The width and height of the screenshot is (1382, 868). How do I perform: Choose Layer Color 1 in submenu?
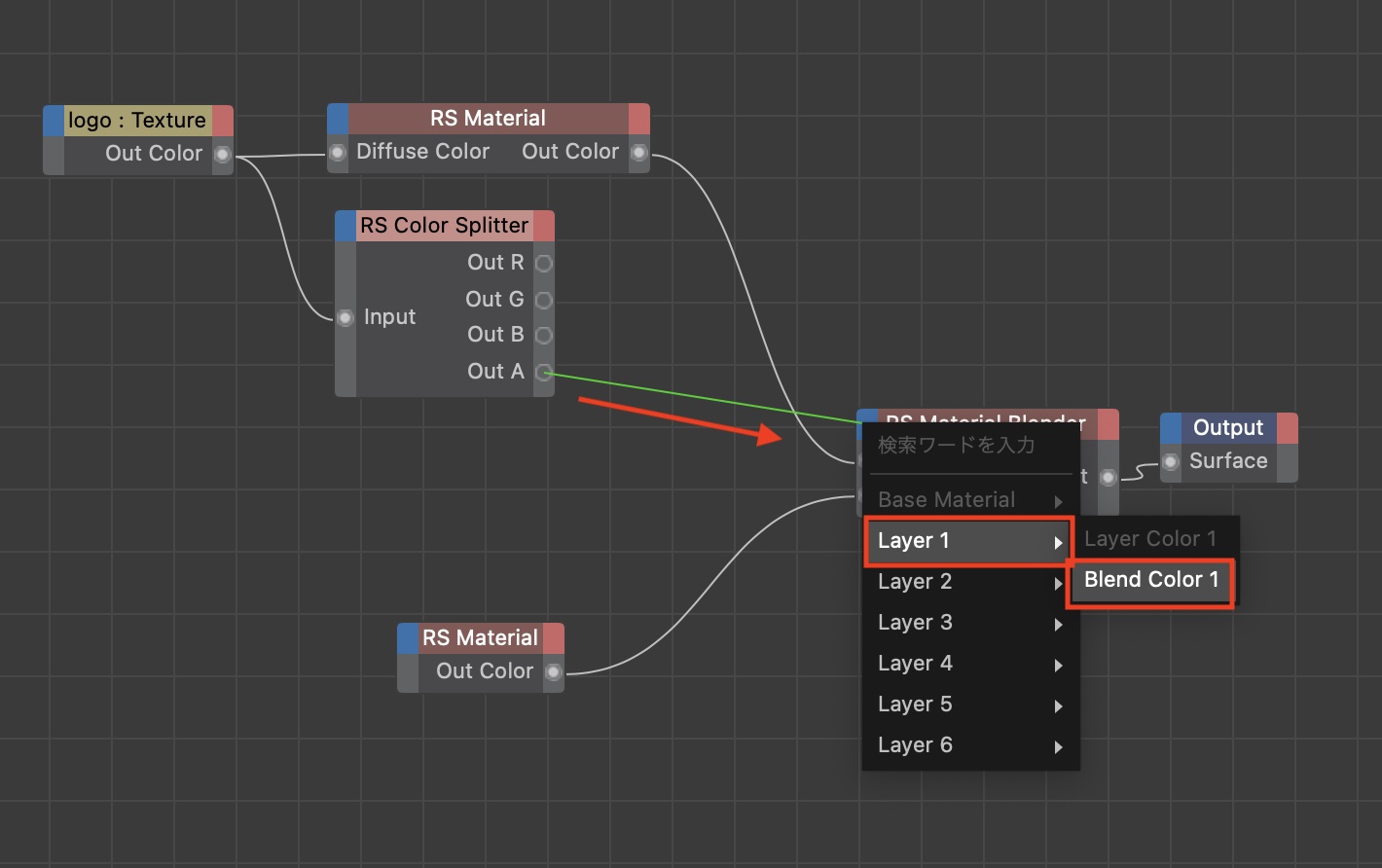(x=1149, y=539)
